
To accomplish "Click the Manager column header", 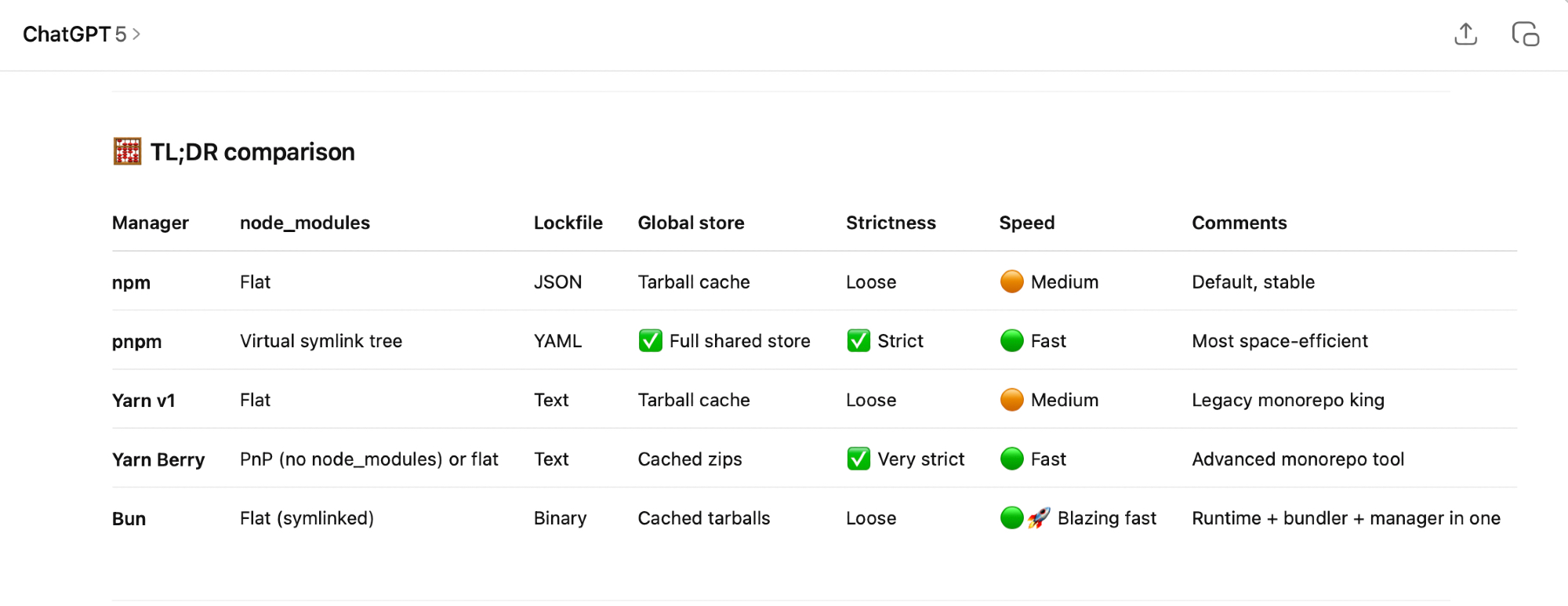I will coord(151,223).
